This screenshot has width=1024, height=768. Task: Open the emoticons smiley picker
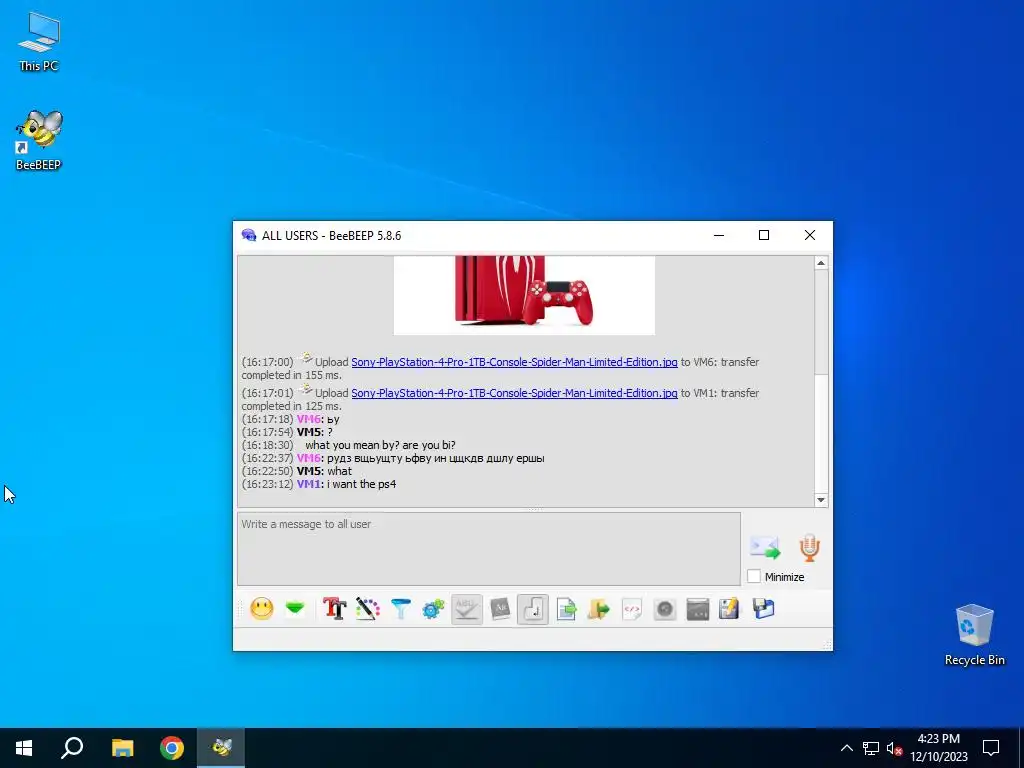(x=262, y=609)
